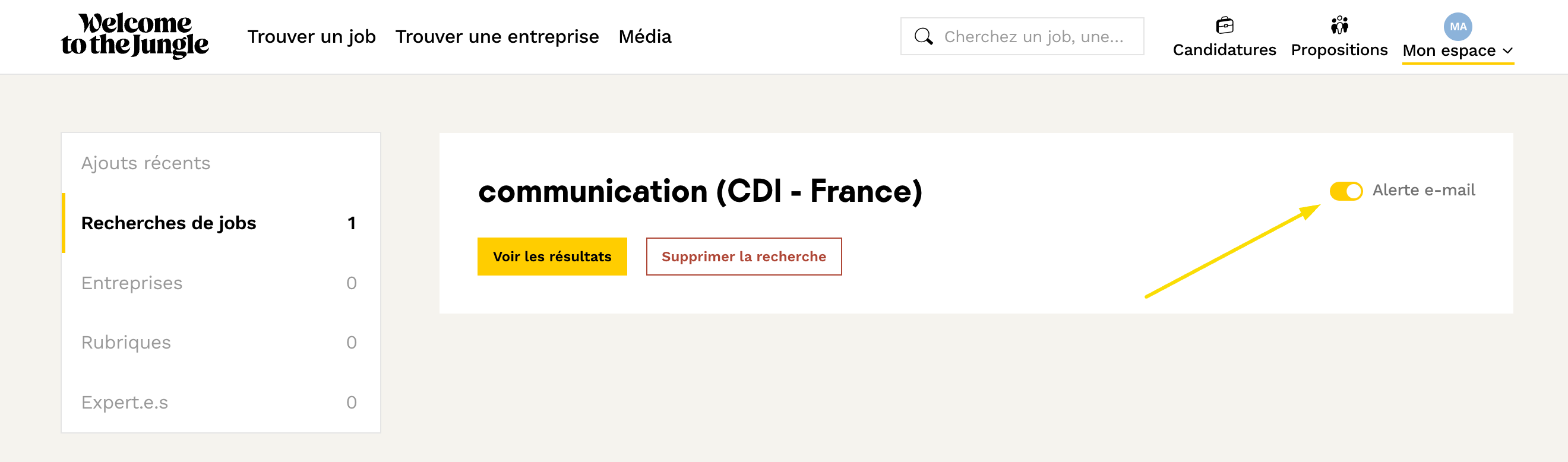Click Voir les résultats button
Screen dimensions: 1568x462
point(552,257)
